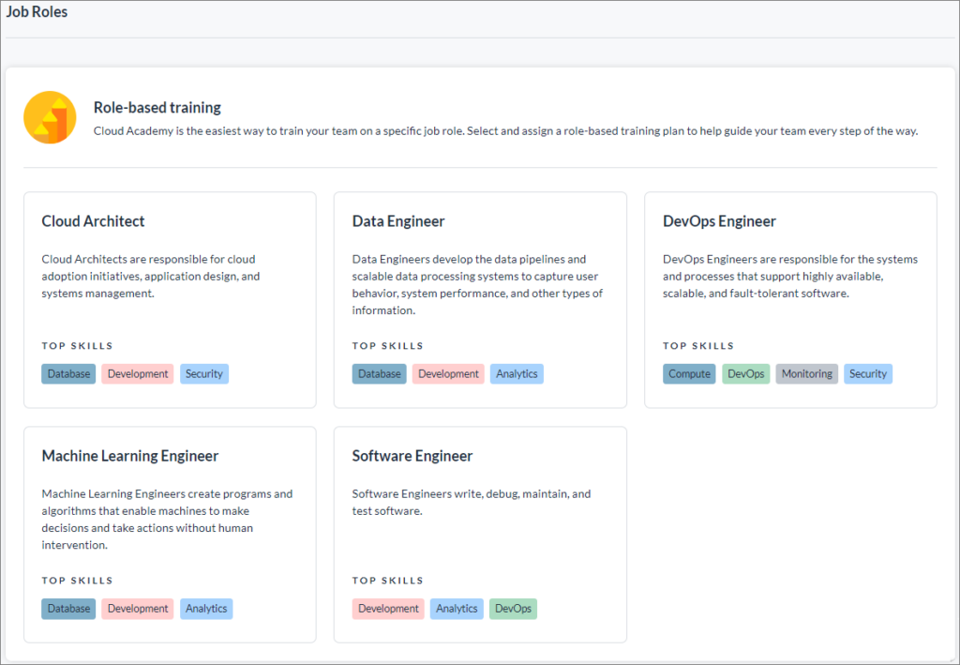The height and width of the screenshot is (665, 960).
Task: Select Database tag under Machine Learning Engineer
Action: (x=69, y=609)
